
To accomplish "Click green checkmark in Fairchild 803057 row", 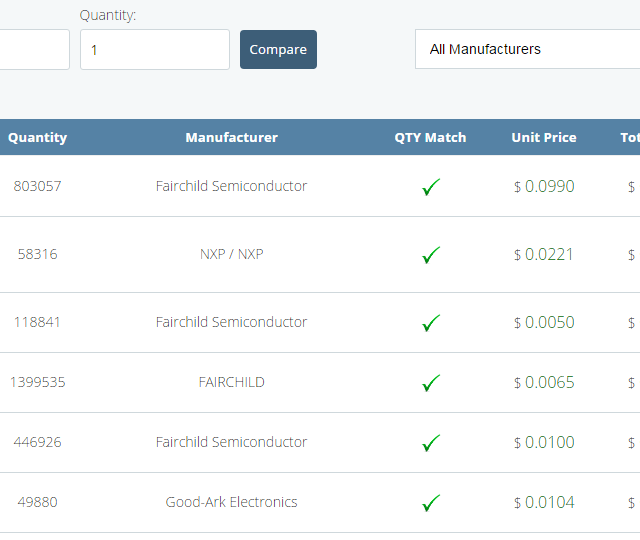I will point(431,187).
